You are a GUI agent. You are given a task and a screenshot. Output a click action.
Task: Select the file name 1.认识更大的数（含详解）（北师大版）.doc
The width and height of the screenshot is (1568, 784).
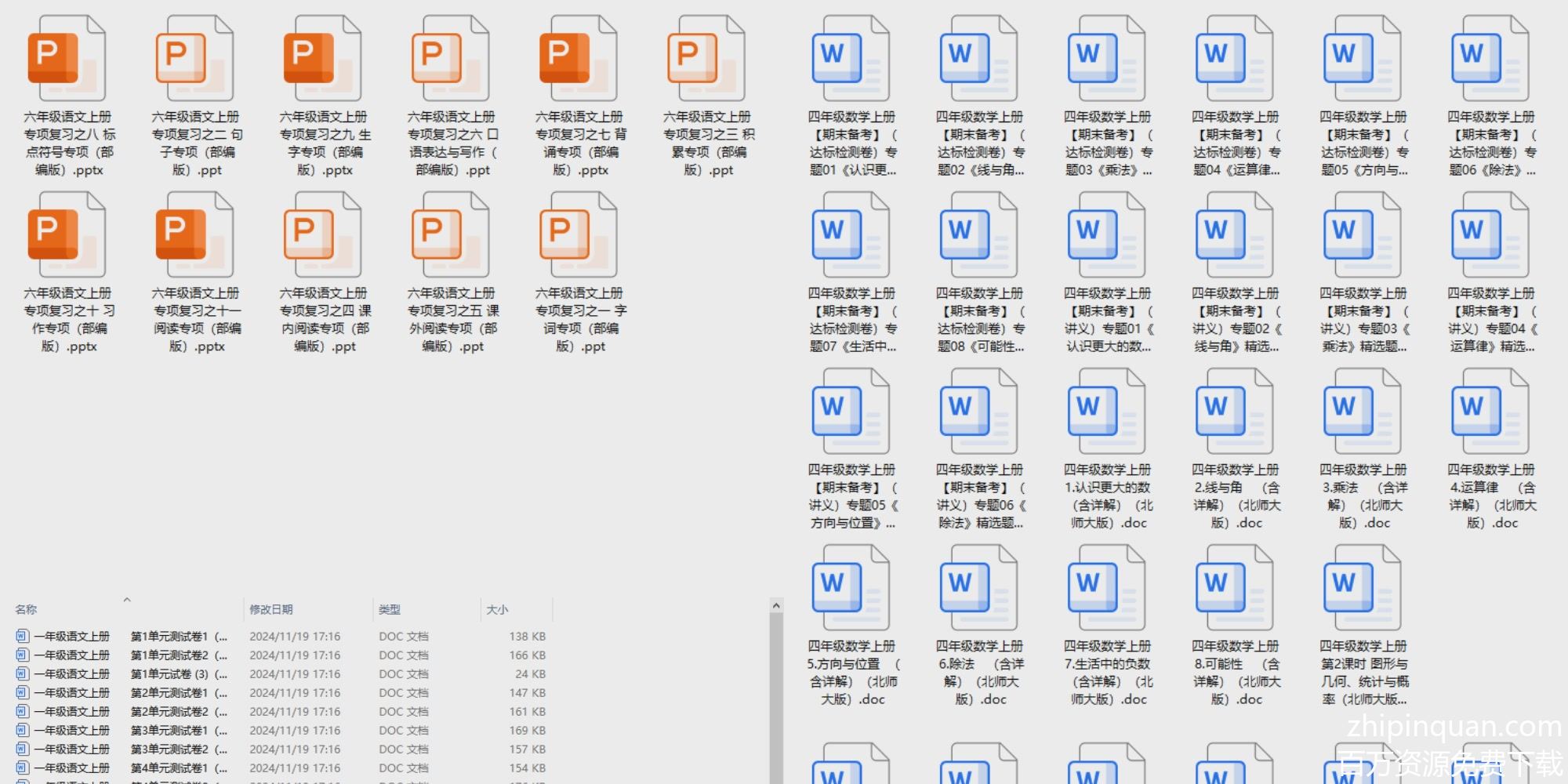1108,496
